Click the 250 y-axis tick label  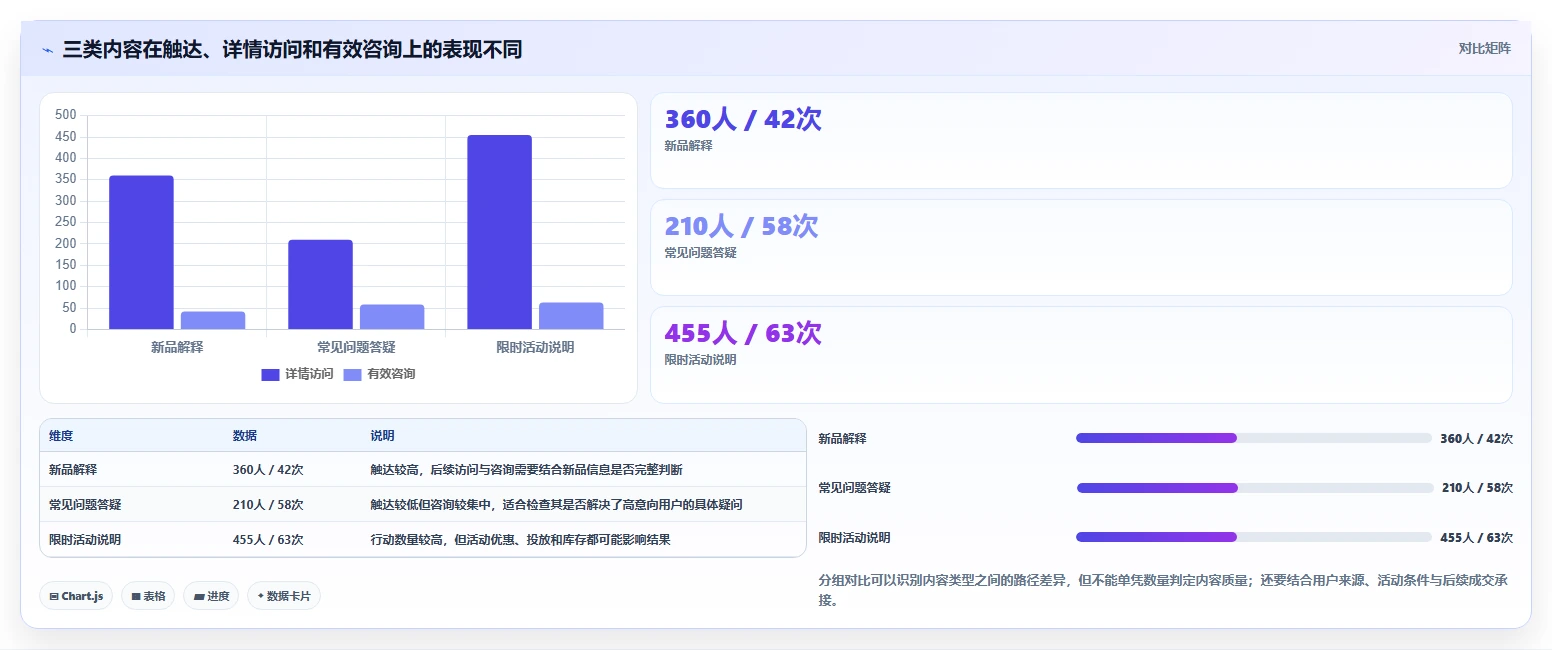click(66, 222)
